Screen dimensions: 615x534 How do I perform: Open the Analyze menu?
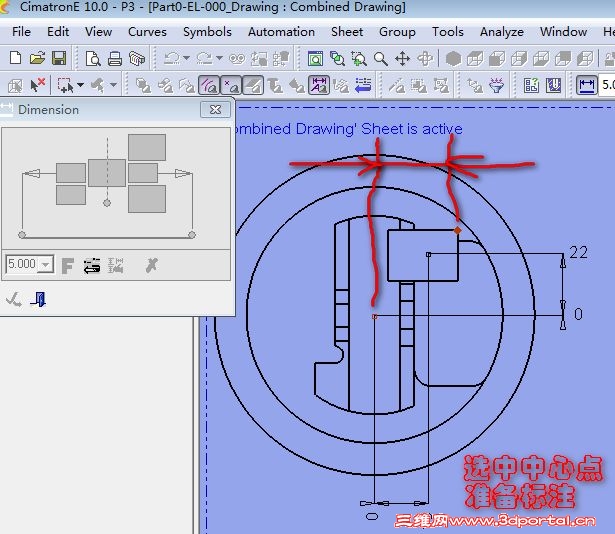pos(502,32)
